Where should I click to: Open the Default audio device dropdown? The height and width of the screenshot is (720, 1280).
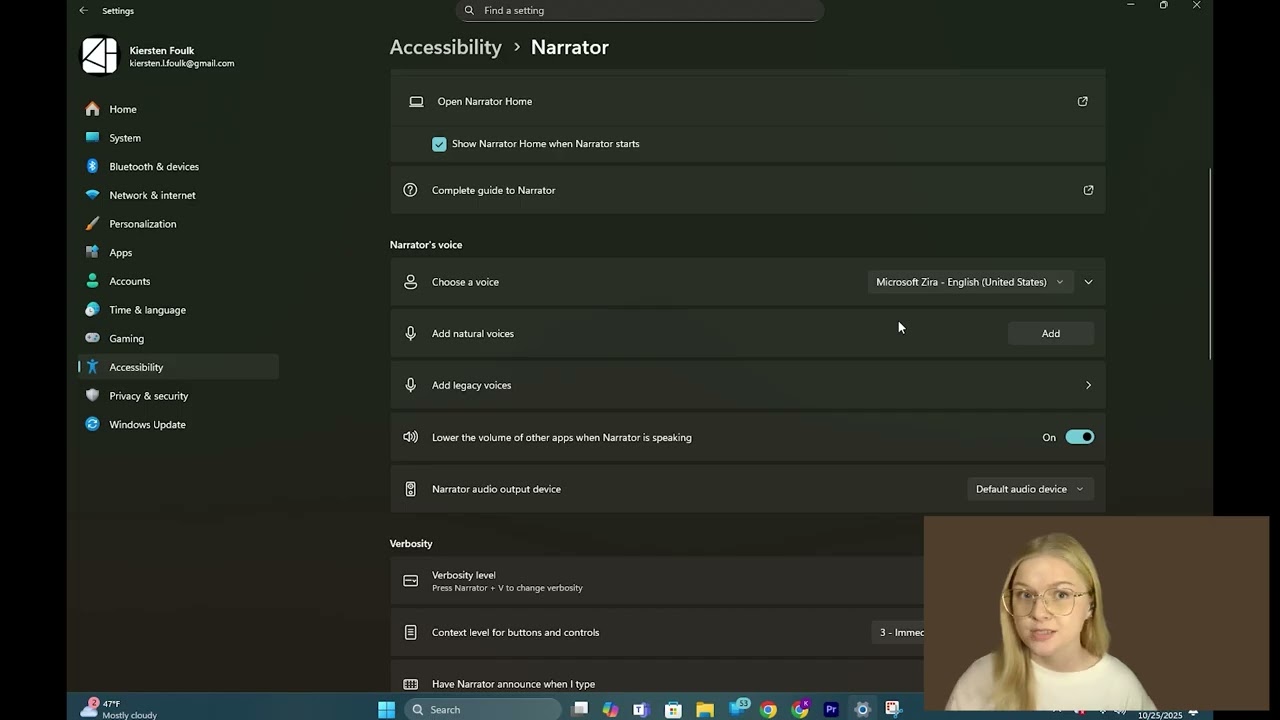(1029, 489)
